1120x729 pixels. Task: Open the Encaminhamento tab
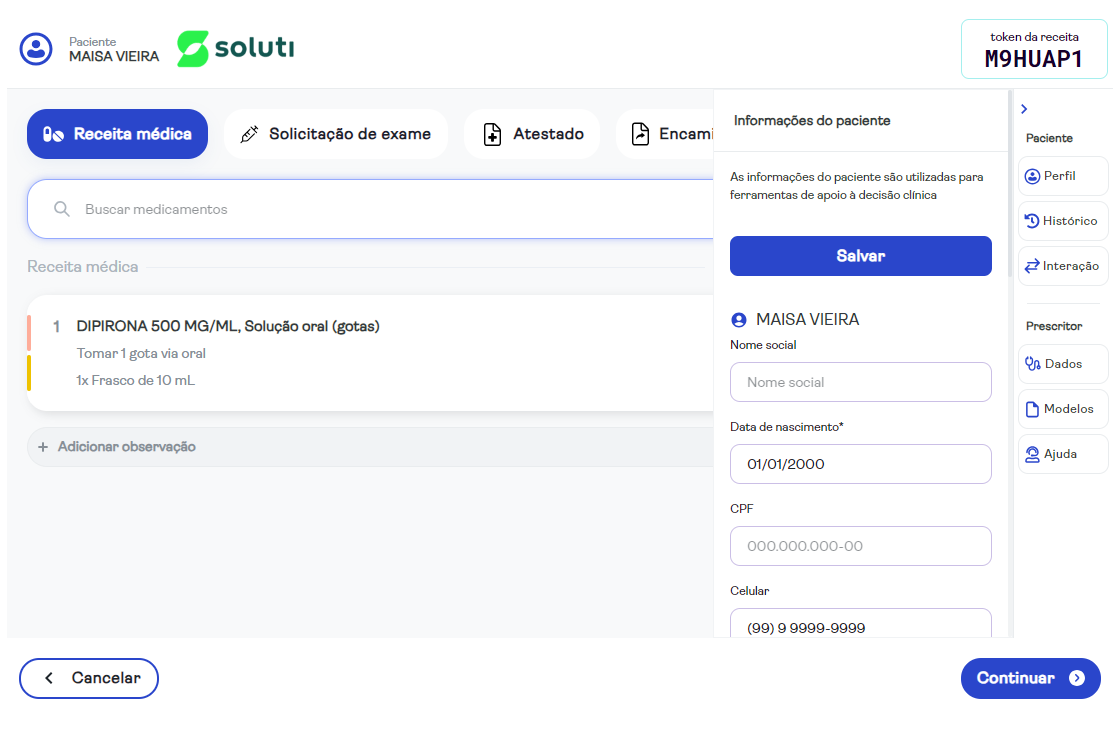(x=668, y=134)
